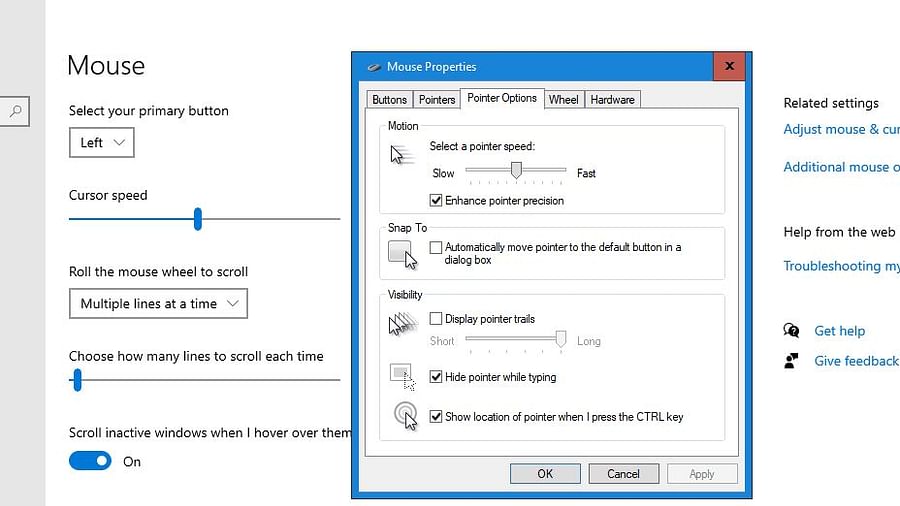Uncheck Enhance pointer precision
Screen dimensions: 900x506
point(436,200)
